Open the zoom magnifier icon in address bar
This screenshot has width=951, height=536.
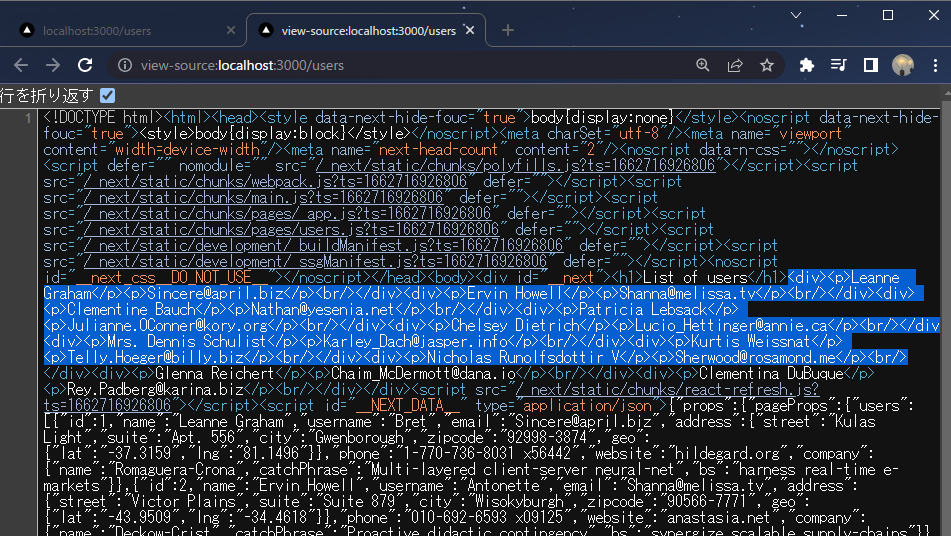[703, 65]
